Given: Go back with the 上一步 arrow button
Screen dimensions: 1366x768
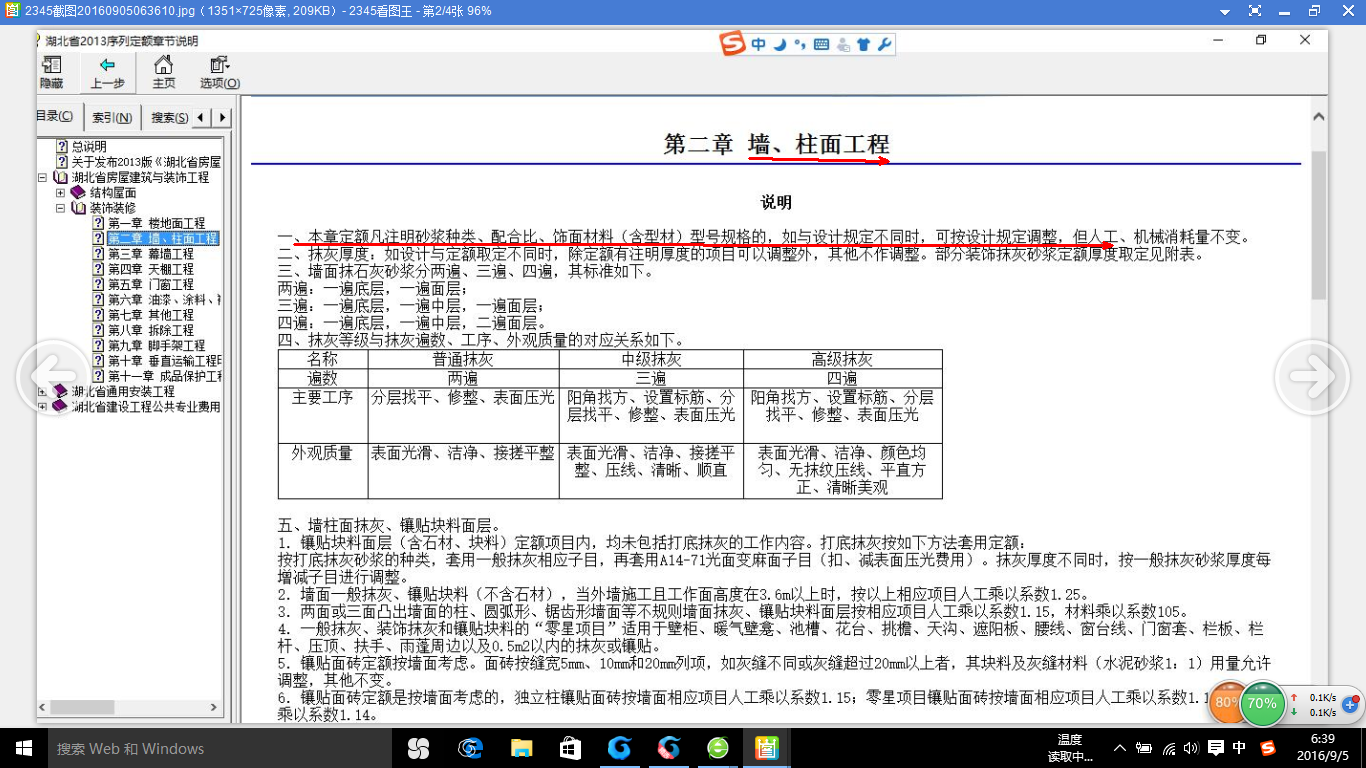Looking at the screenshot, I should pos(108,73).
